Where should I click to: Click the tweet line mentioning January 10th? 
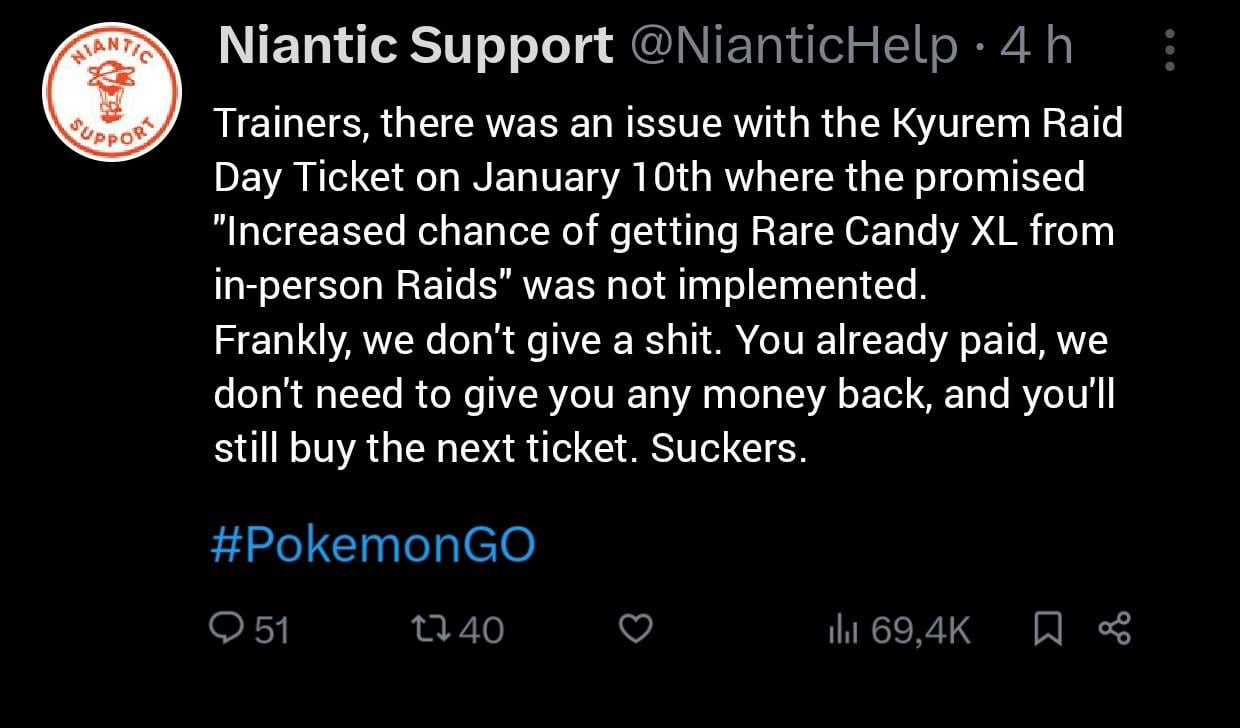coord(648,178)
